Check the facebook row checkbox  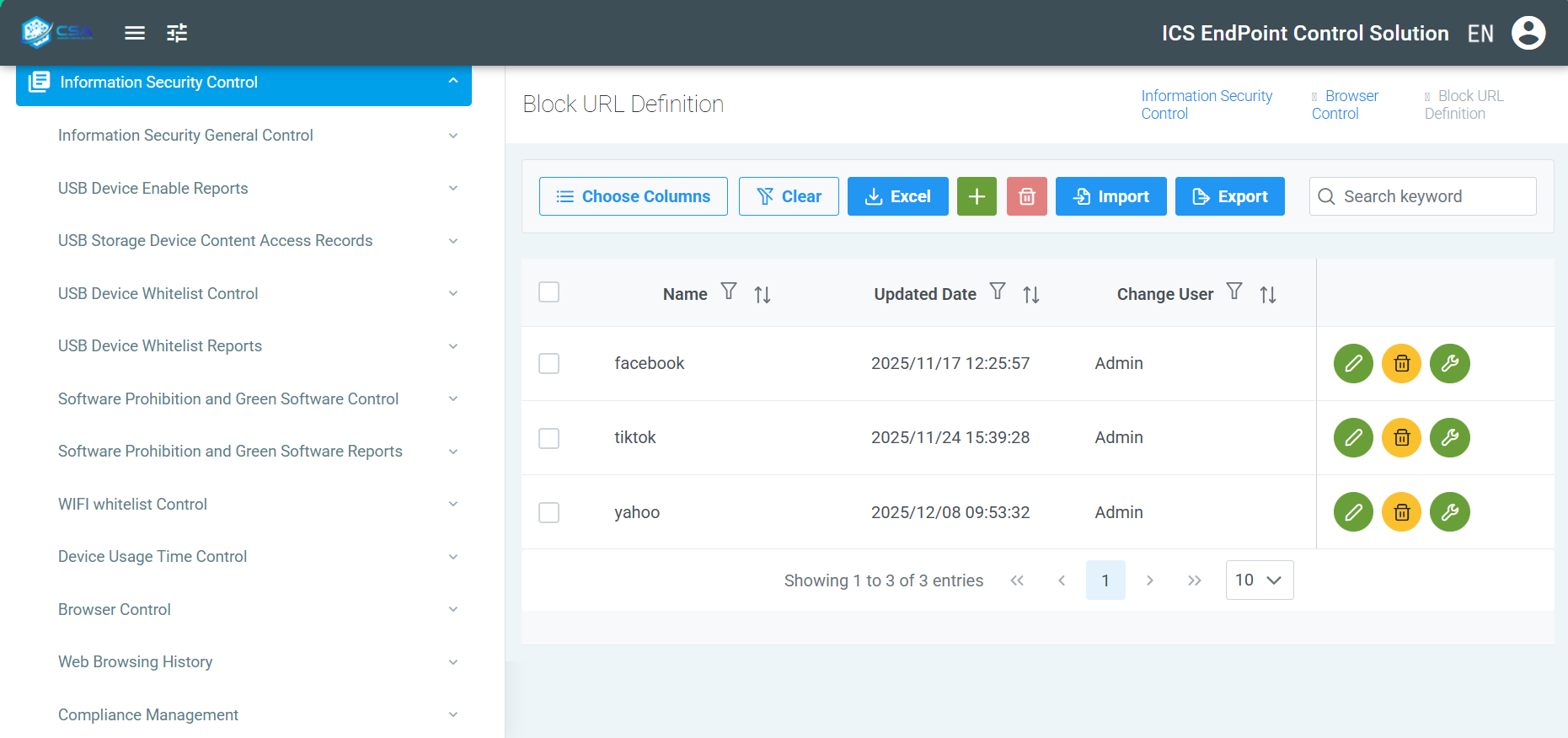pos(549,363)
